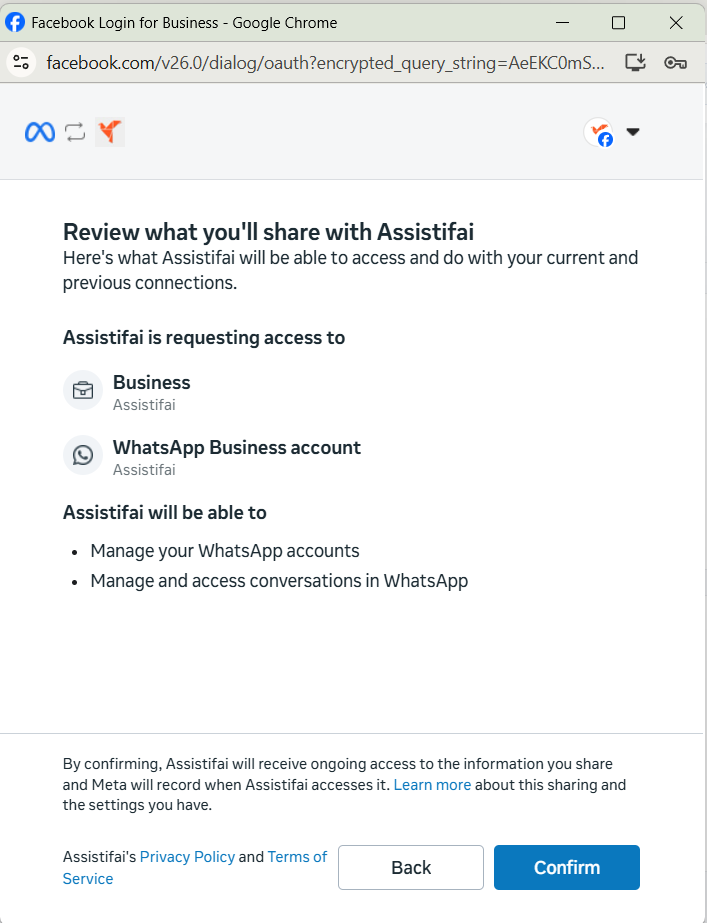Click the Business briefcase icon
The height and width of the screenshot is (923, 707).
point(83,390)
